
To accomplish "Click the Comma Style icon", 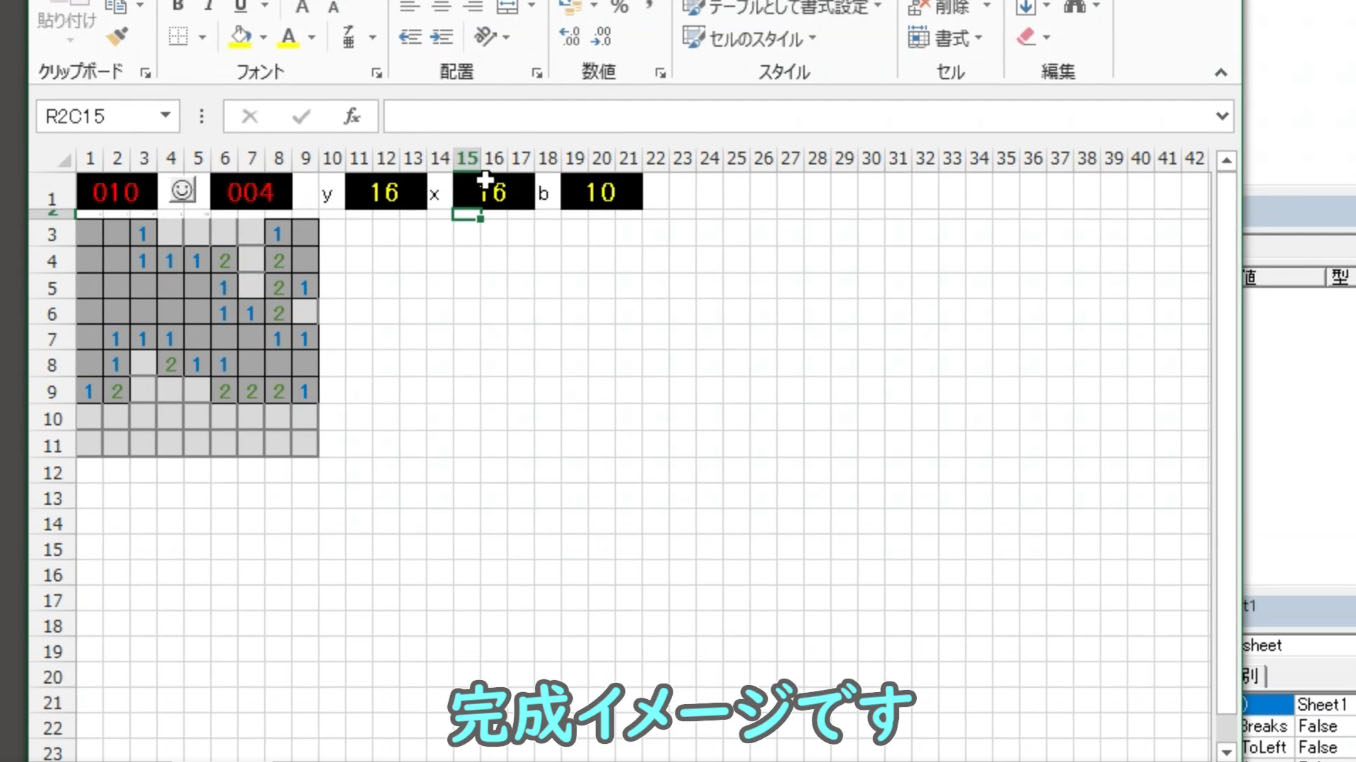I will (649, 6).
